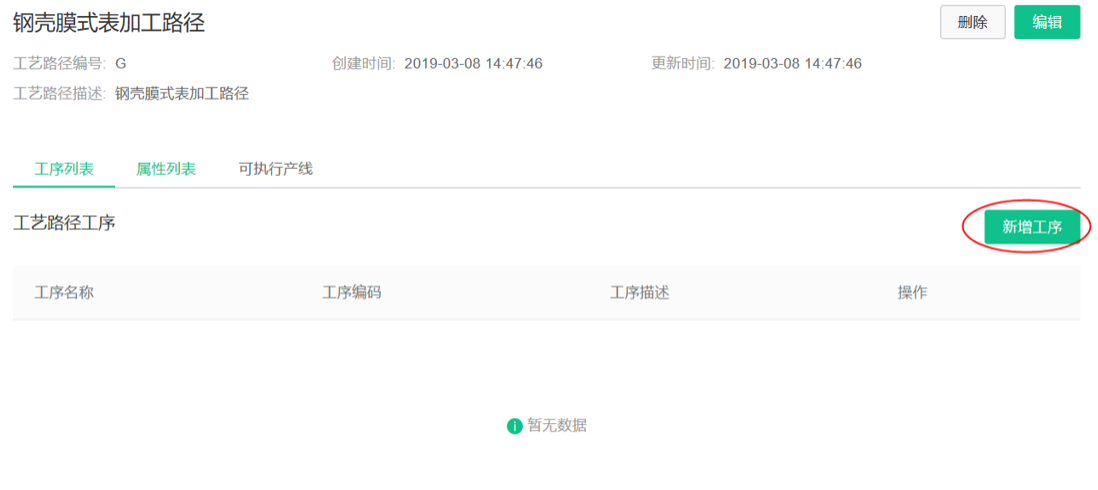Click the 工序名称 column header
Viewport: 1098px width, 490px height.
coord(64,293)
